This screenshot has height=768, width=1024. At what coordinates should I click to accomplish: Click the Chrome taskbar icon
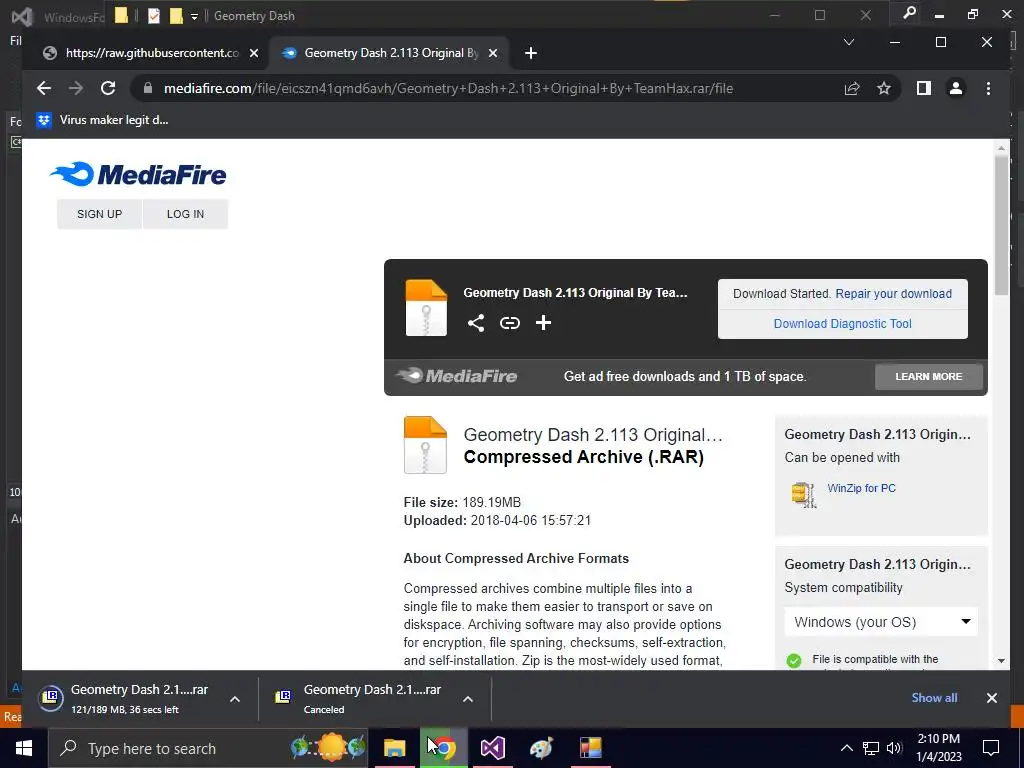coord(444,748)
